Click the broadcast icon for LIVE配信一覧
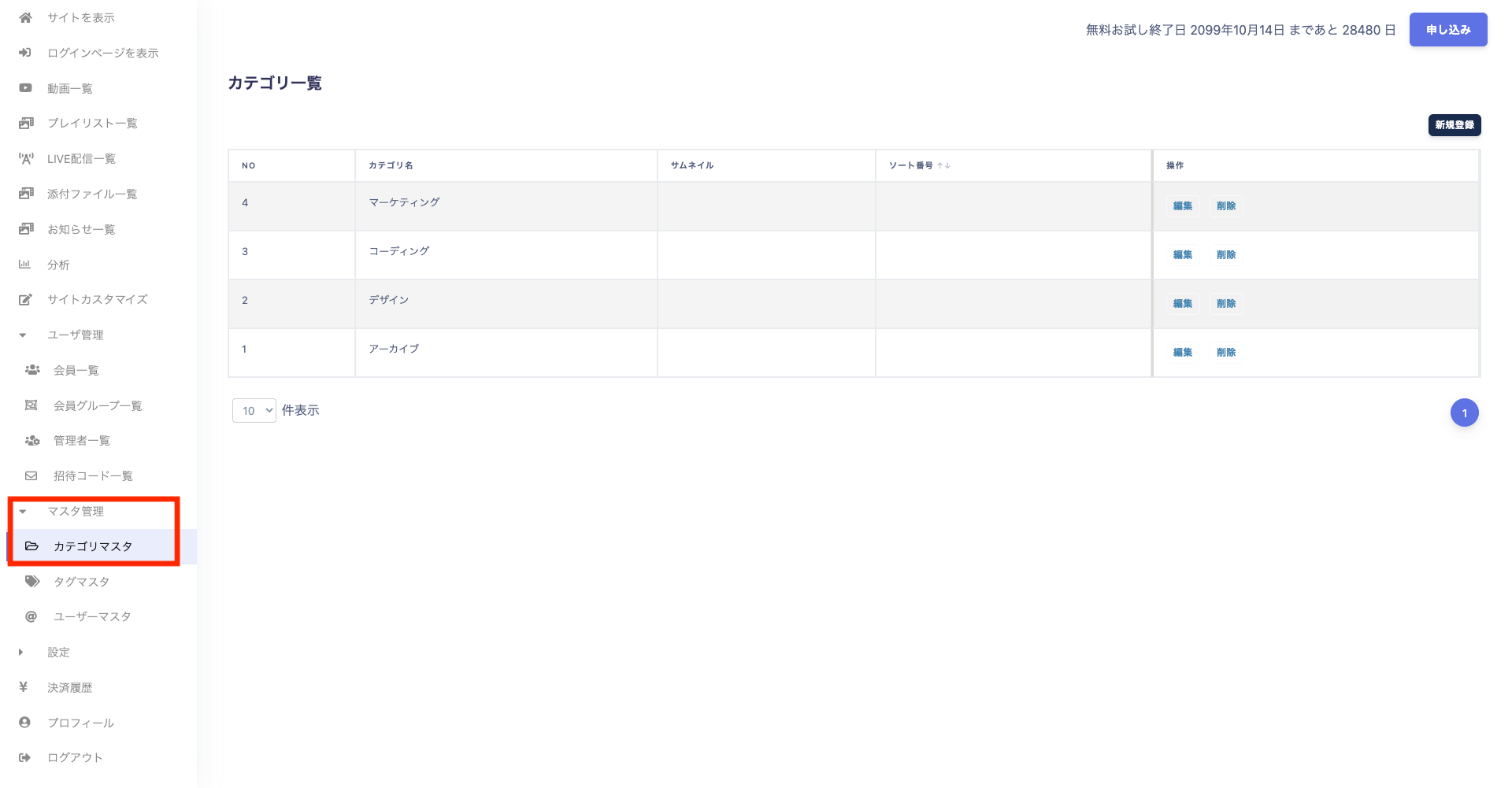This screenshot has height=788, width=1512. pyautogui.click(x=26, y=158)
